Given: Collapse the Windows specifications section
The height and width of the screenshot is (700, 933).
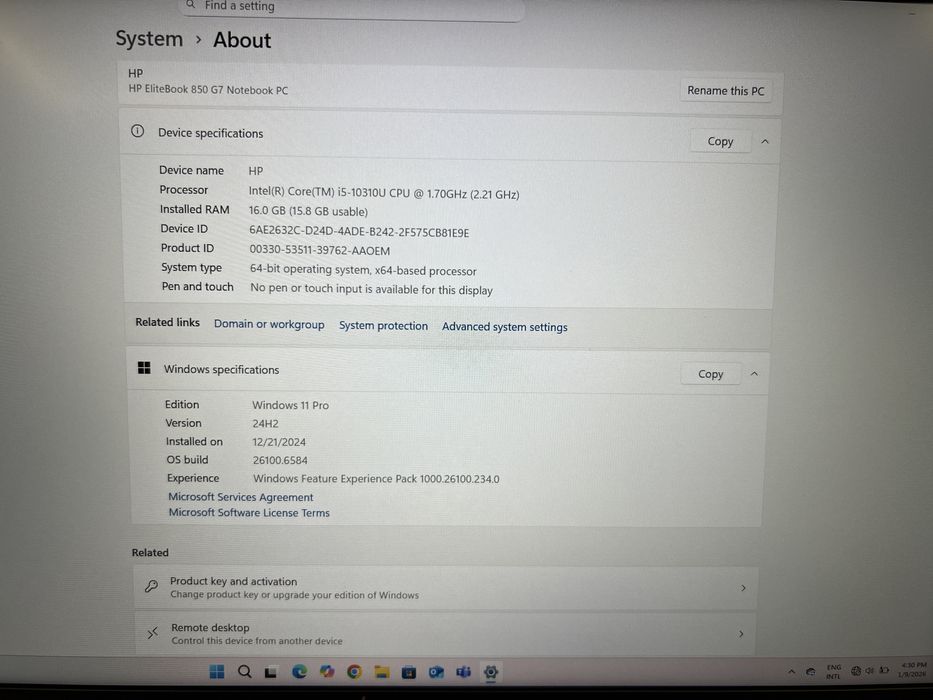Looking at the screenshot, I should click(x=754, y=374).
